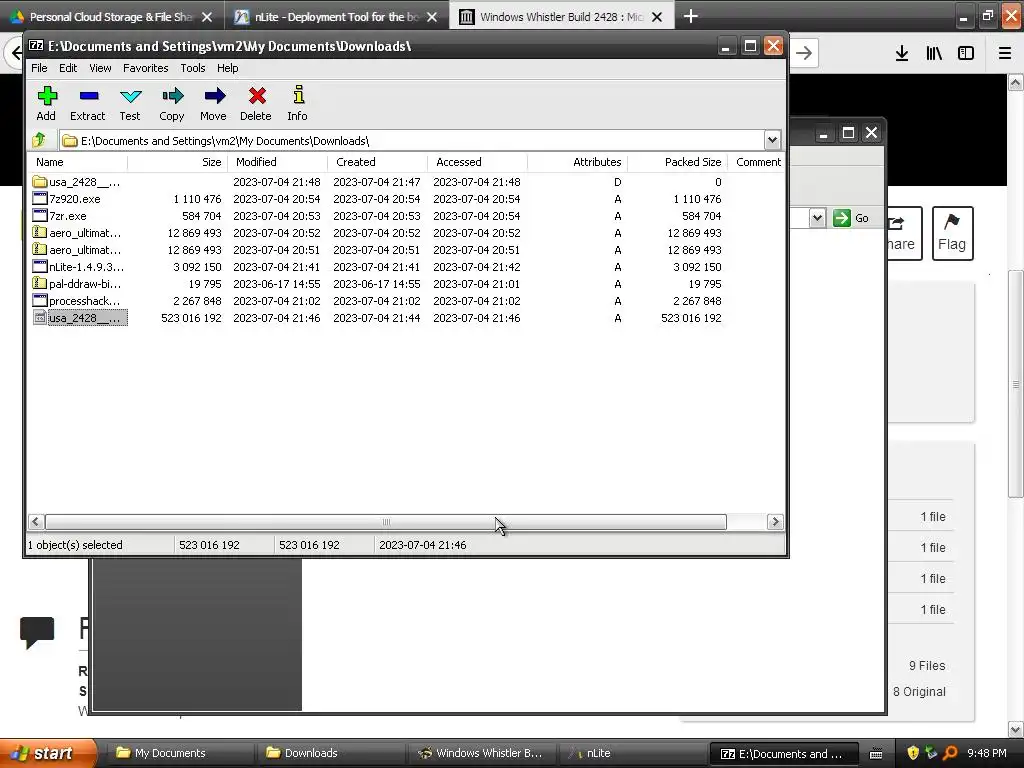Open the browser hamburger menu
This screenshot has width=1024, height=768.
coord(1005,53)
